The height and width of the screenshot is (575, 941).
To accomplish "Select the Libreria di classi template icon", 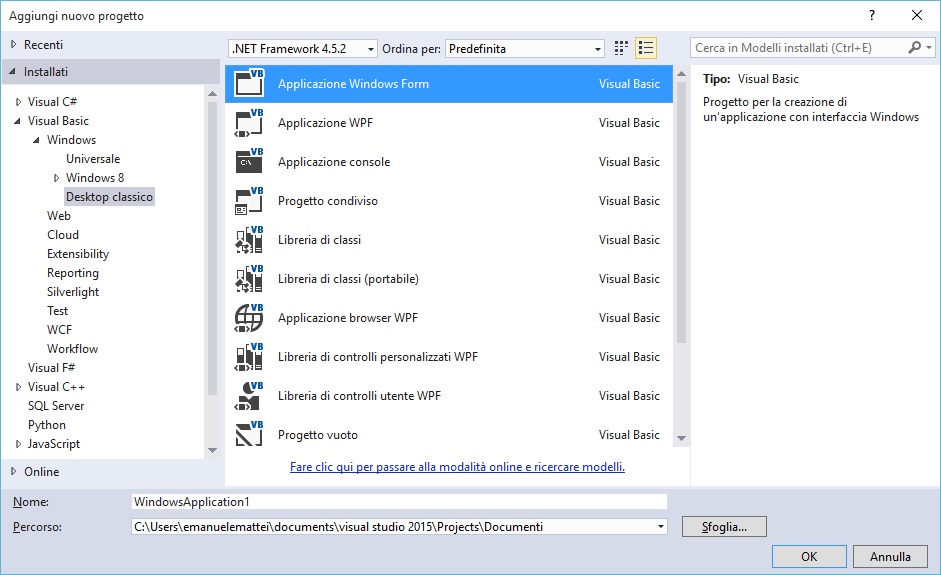I will [x=249, y=239].
